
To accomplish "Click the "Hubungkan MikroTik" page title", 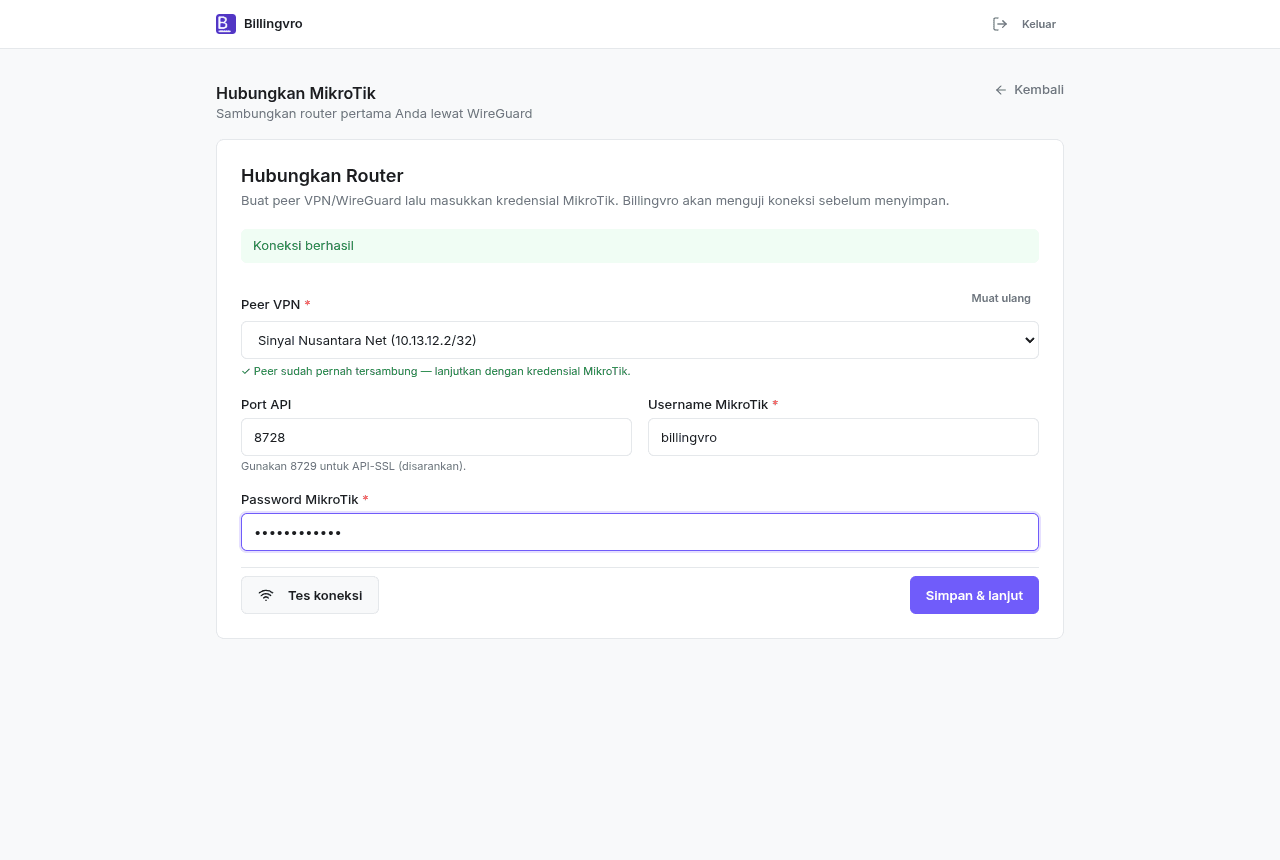I will pos(296,93).
